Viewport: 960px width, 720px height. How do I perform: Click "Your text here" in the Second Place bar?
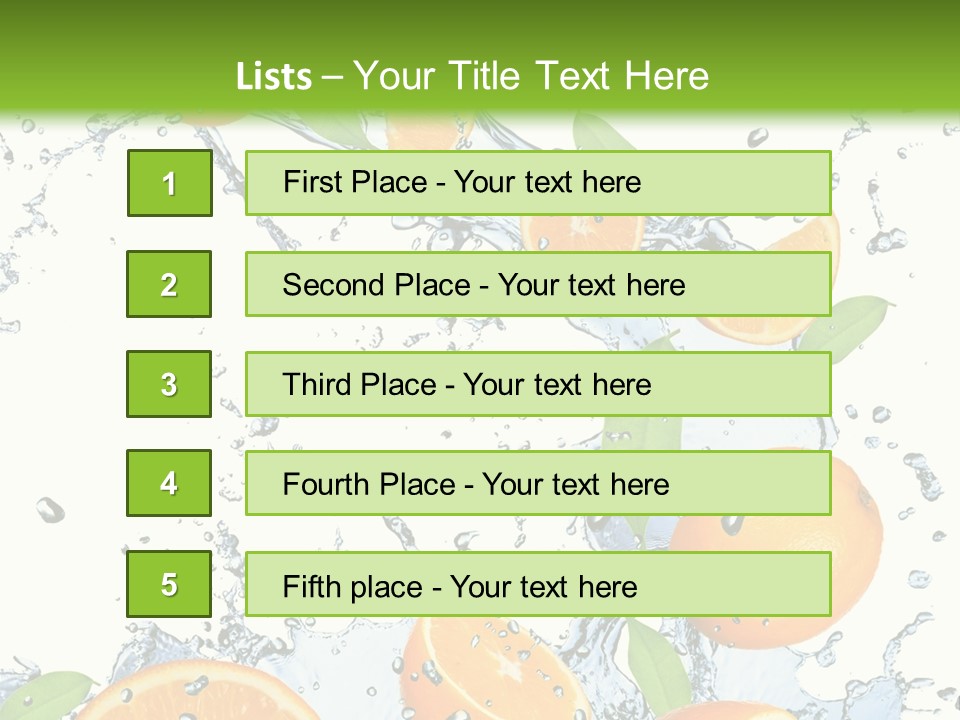coord(592,285)
